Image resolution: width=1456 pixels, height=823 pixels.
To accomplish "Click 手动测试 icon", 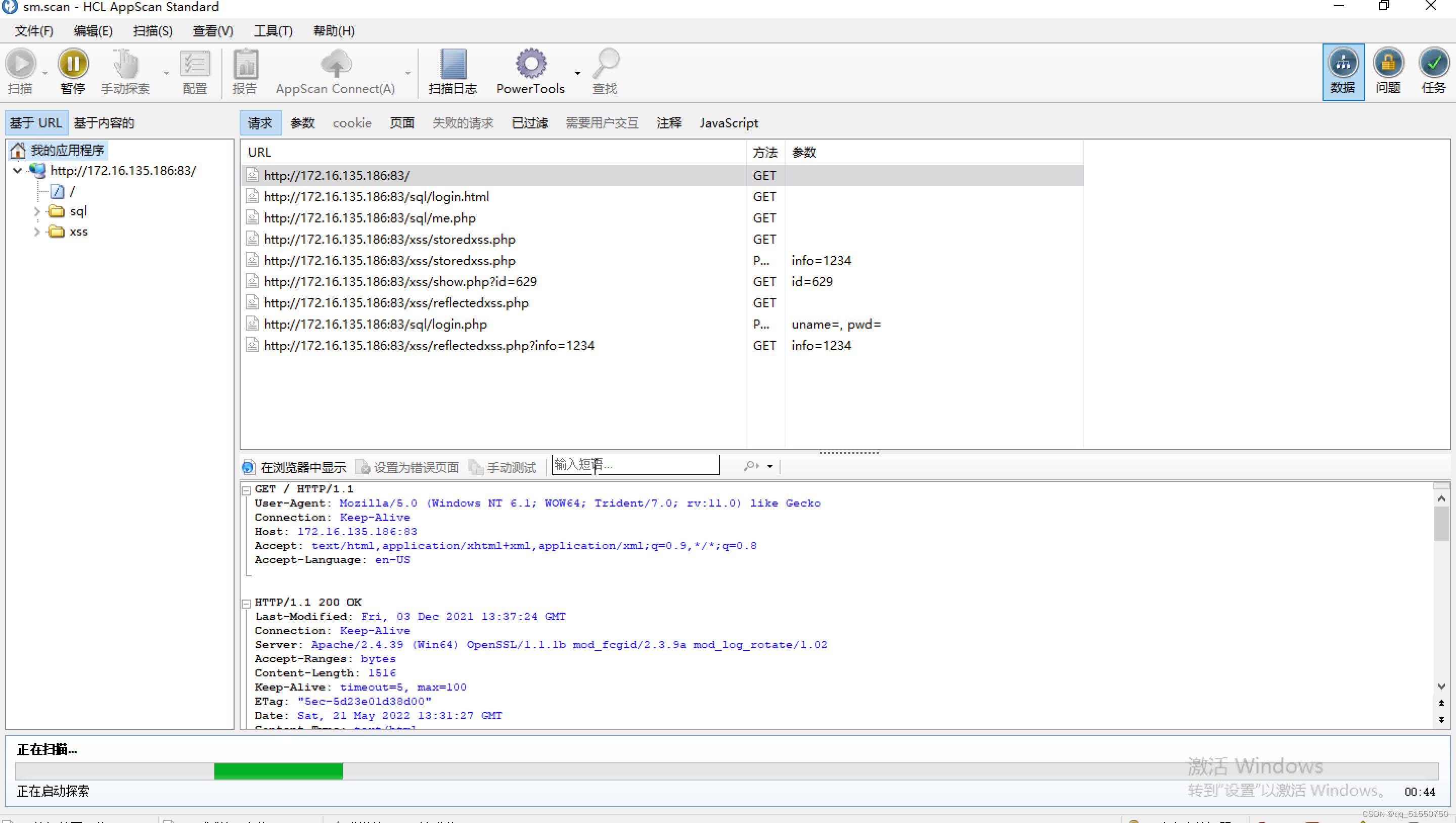I will coord(476,468).
